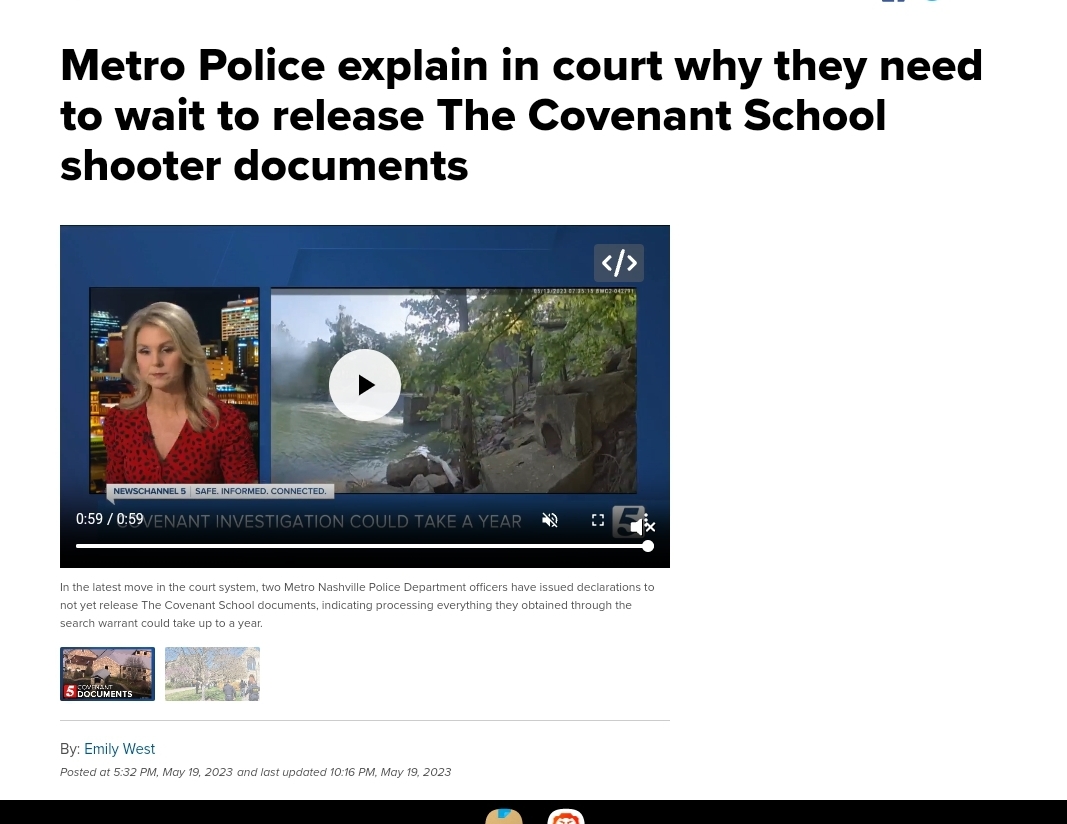Click the speaker-x icon overlapping the 5 logo
Image resolution: width=1067 pixels, height=824 pixels.
pyautogui.click(x=642, y=527)
